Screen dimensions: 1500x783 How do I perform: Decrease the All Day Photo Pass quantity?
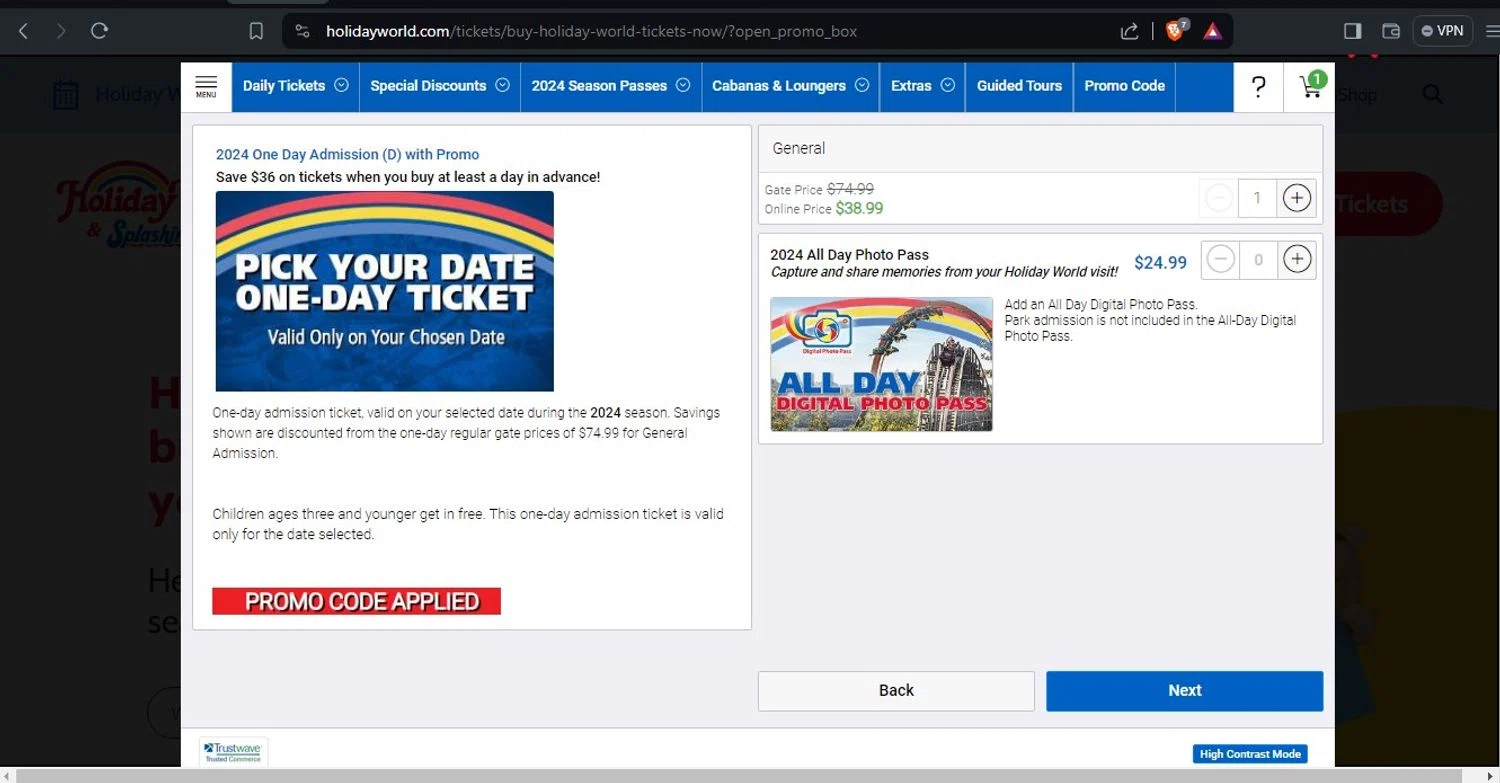[1220, 260]
